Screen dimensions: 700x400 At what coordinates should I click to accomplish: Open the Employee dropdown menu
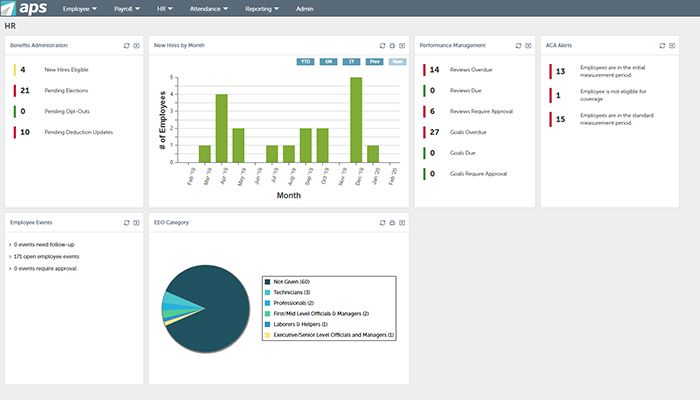79,8
